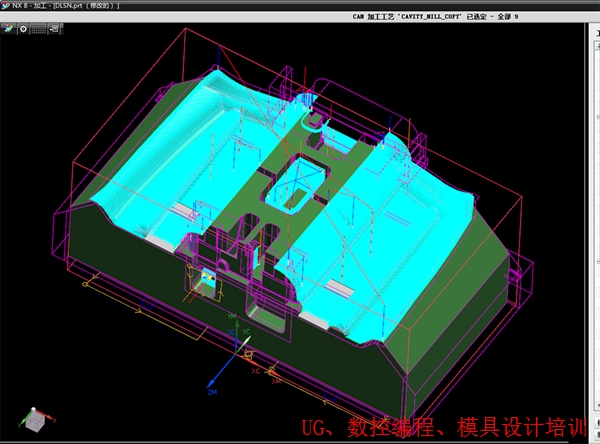This screenshot has width=600, height=444.
Task: Open the gear settings icon in the toolbar
Action: 22,28
